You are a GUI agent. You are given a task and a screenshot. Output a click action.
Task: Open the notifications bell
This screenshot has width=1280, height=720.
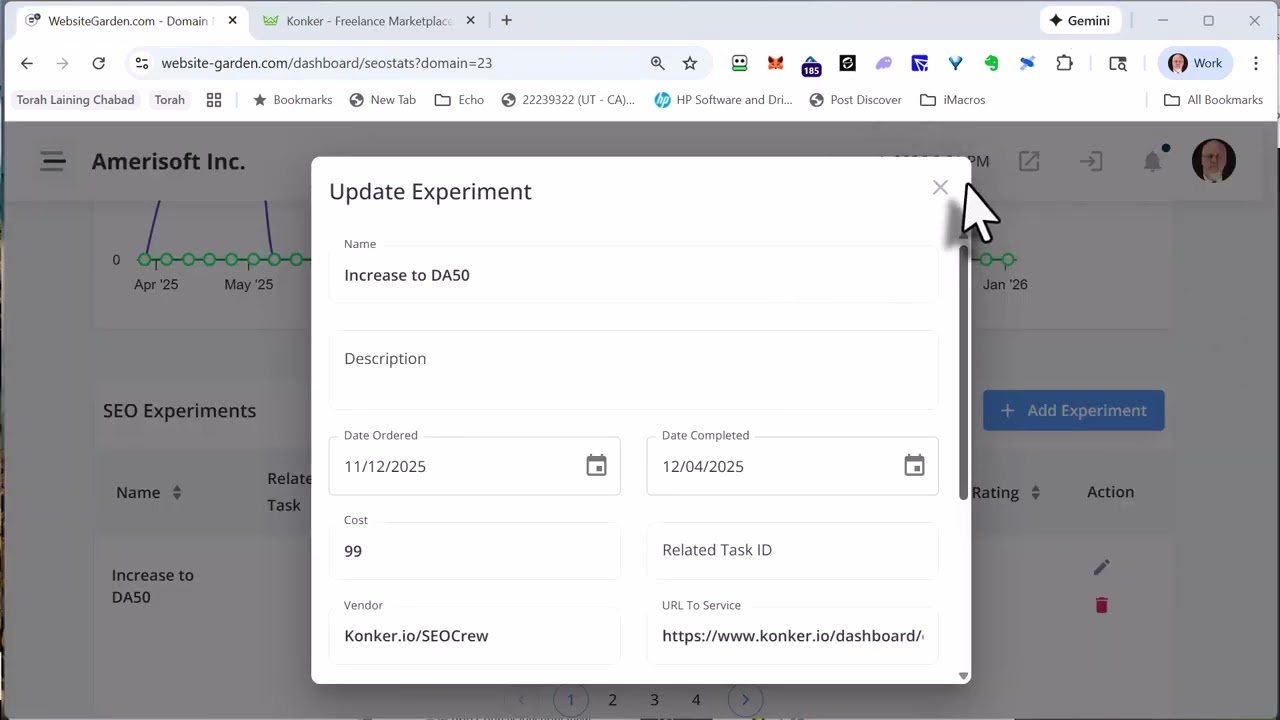(1153, 160)
